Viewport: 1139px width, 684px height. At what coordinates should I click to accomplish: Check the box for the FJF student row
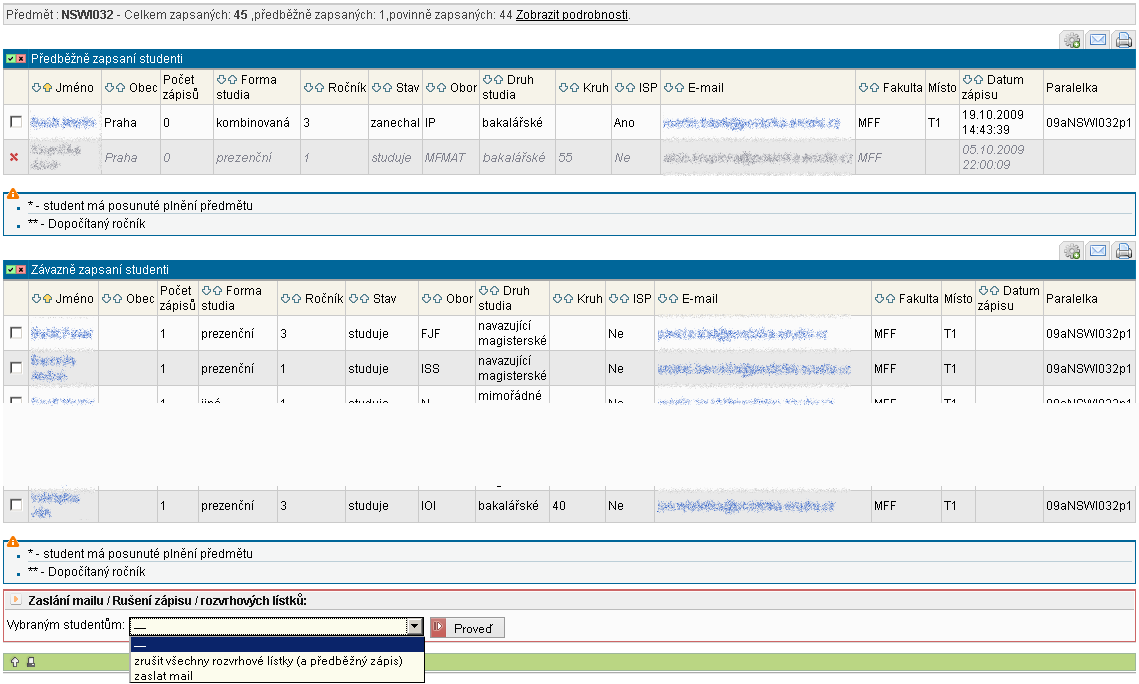tap(15, 333)
